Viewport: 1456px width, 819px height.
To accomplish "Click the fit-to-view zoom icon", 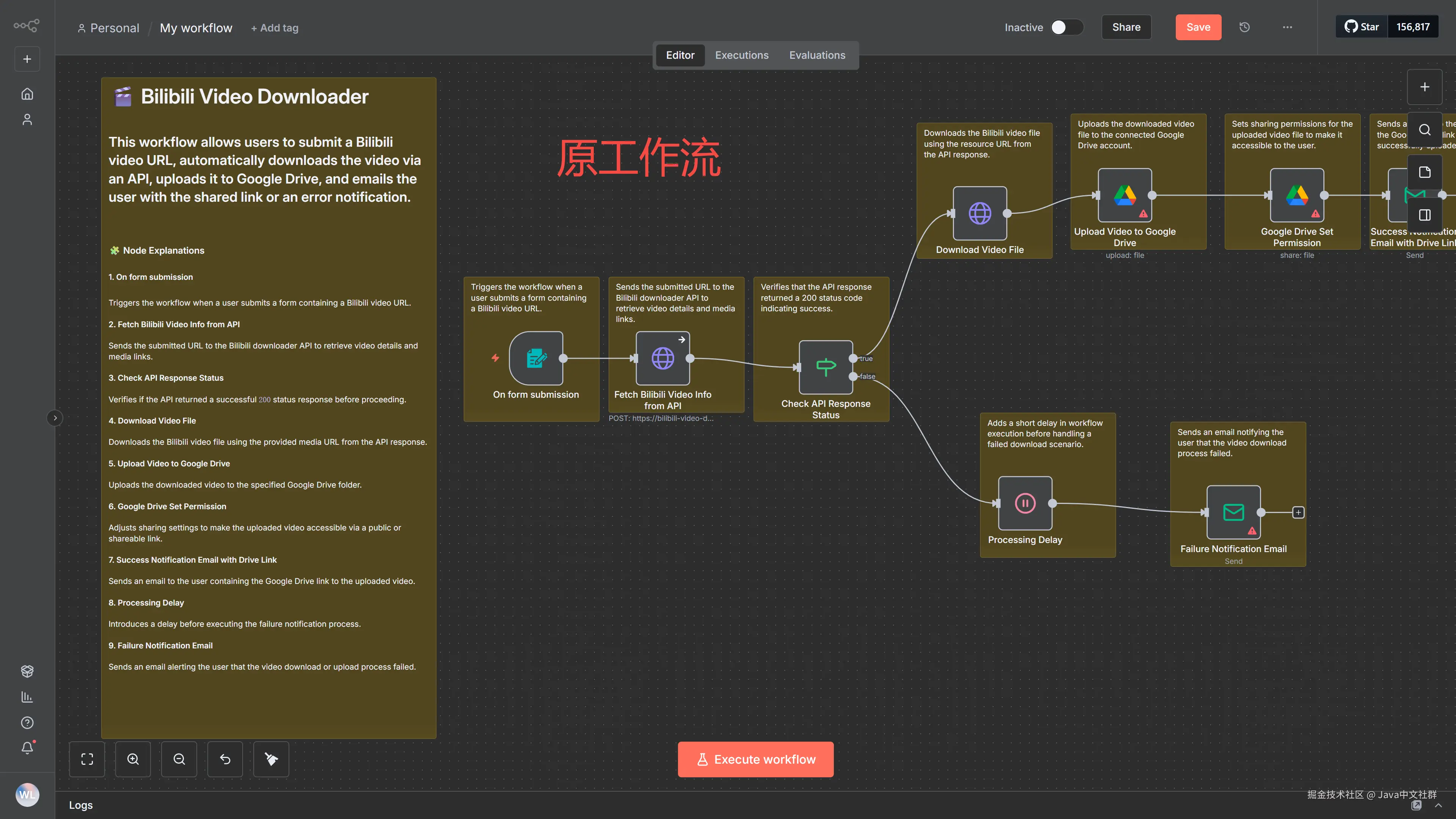I will tap(87, 759).
